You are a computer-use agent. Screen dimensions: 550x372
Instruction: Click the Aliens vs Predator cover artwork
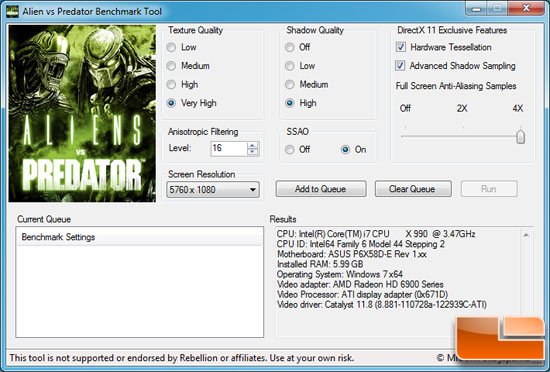click(x=82, y=113)
